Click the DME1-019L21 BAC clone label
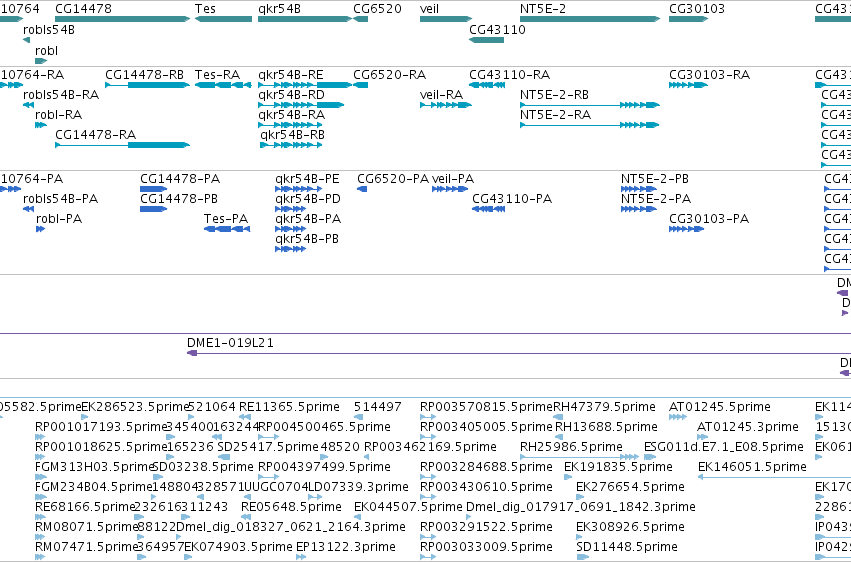The image size is (851, 562). click(230, 343)
